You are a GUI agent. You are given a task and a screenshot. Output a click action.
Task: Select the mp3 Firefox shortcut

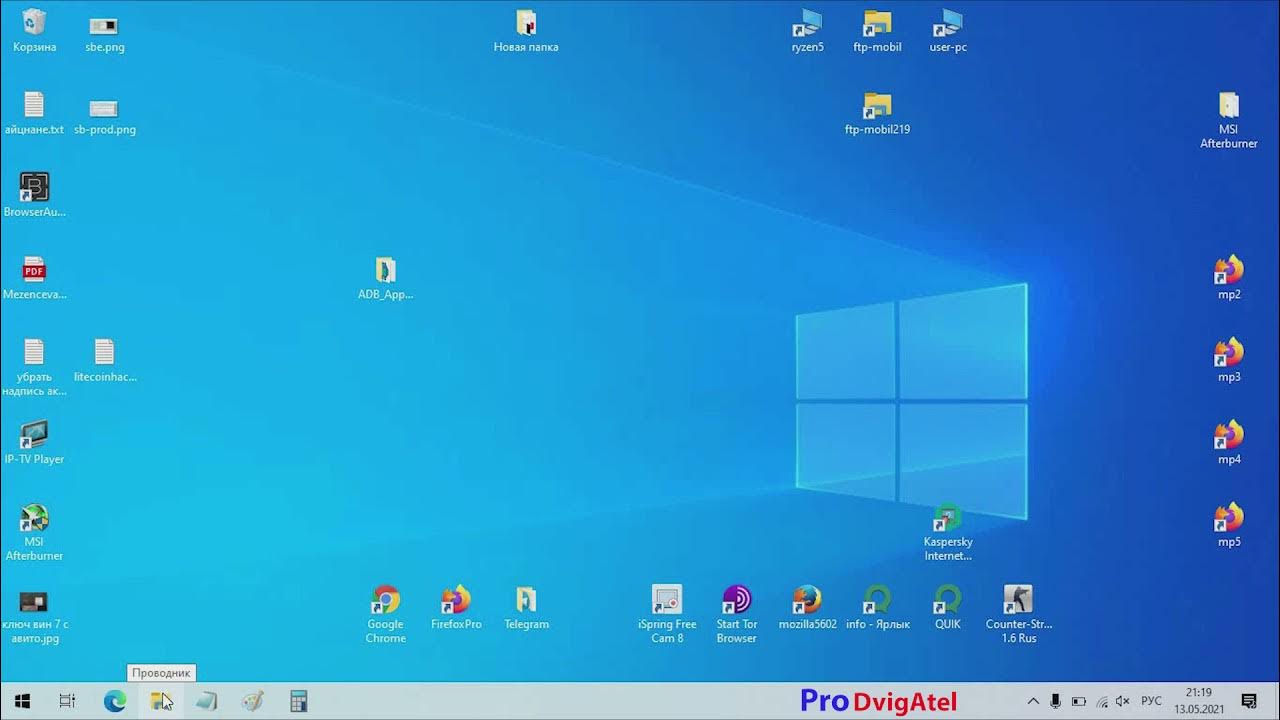point(1229,360)
